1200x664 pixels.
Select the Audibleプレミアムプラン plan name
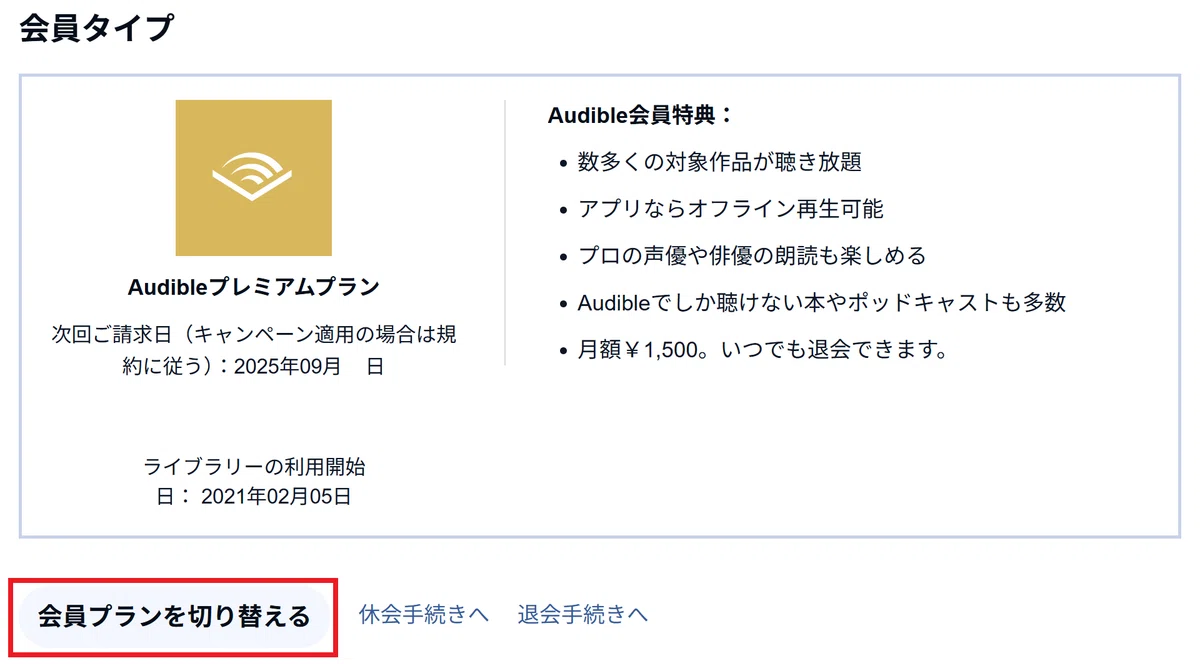point(254,287)
